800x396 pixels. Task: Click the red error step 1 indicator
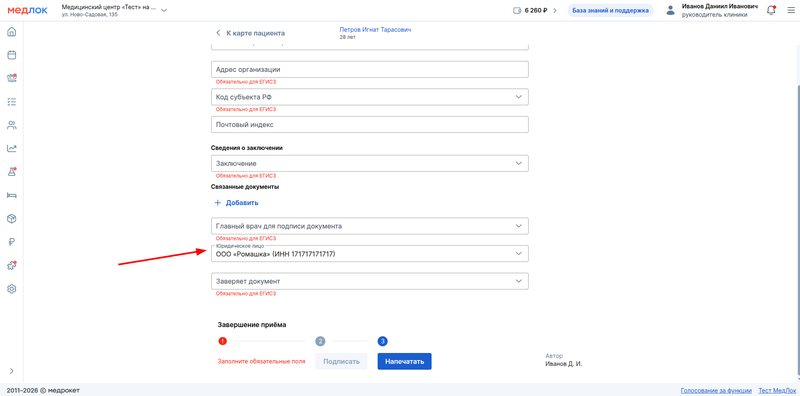point(222,341)
